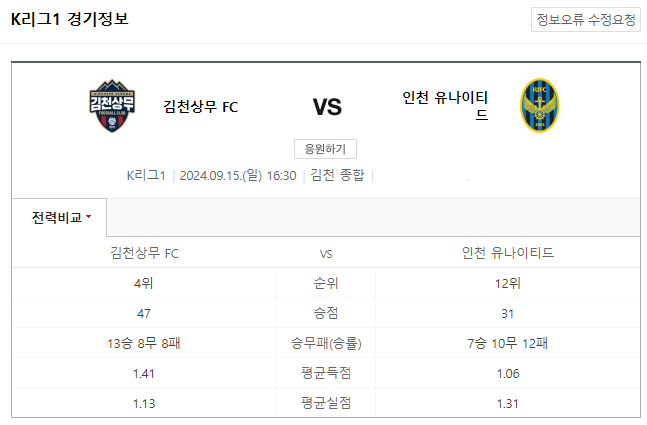The height and width of the screenshot is (425, 647).
Task: Click the Incheon United team crest
Action: click(539, 105)
